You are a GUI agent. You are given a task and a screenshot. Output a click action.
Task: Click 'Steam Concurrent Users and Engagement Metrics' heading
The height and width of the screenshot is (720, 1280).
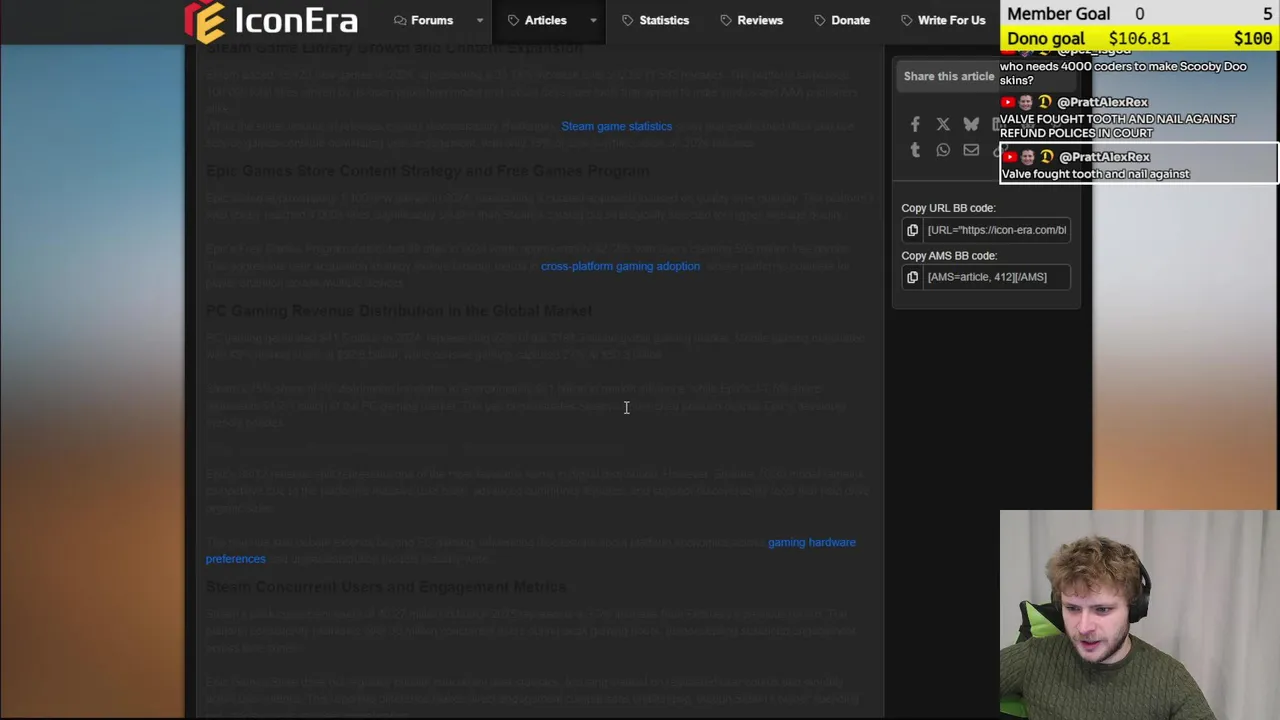click(x=386, y=587)
